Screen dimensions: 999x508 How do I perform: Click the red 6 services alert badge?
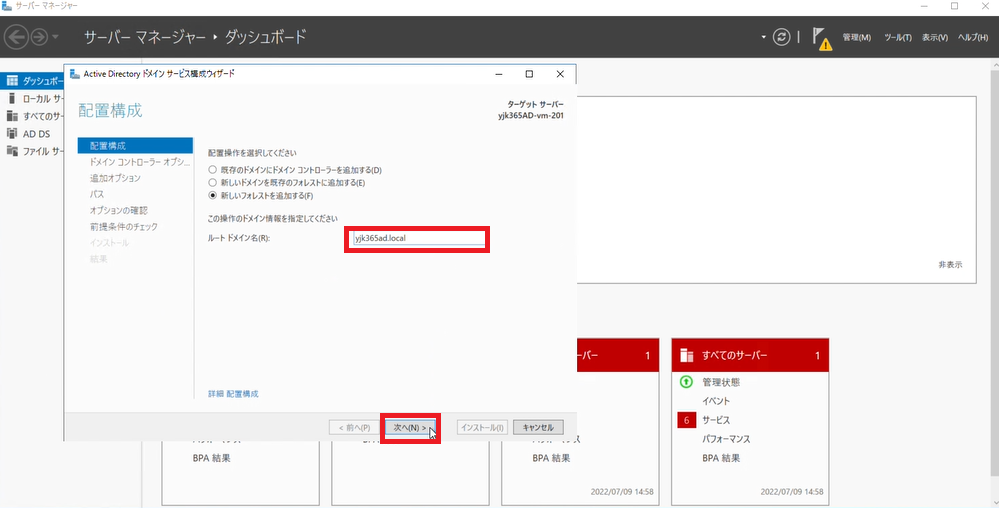pos(686,420)
